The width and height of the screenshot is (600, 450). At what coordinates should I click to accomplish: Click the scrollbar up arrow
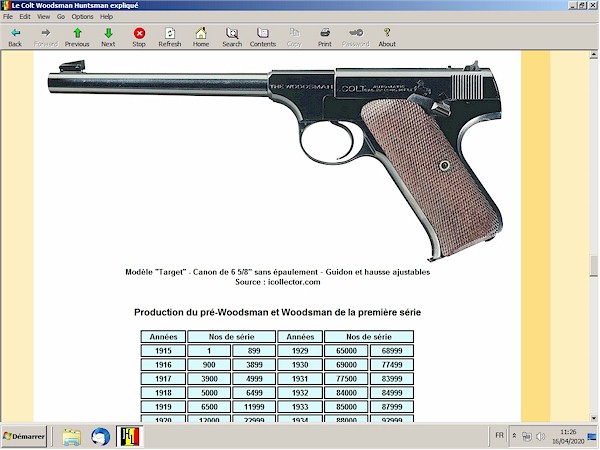pyautogui.click(x=593, y=55)
